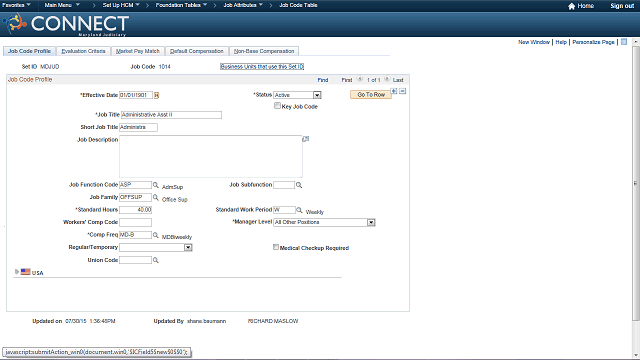Open the Favorites menu
This screenshot has height=360, width=640.
pyautogui.click(x=16, y=5)
